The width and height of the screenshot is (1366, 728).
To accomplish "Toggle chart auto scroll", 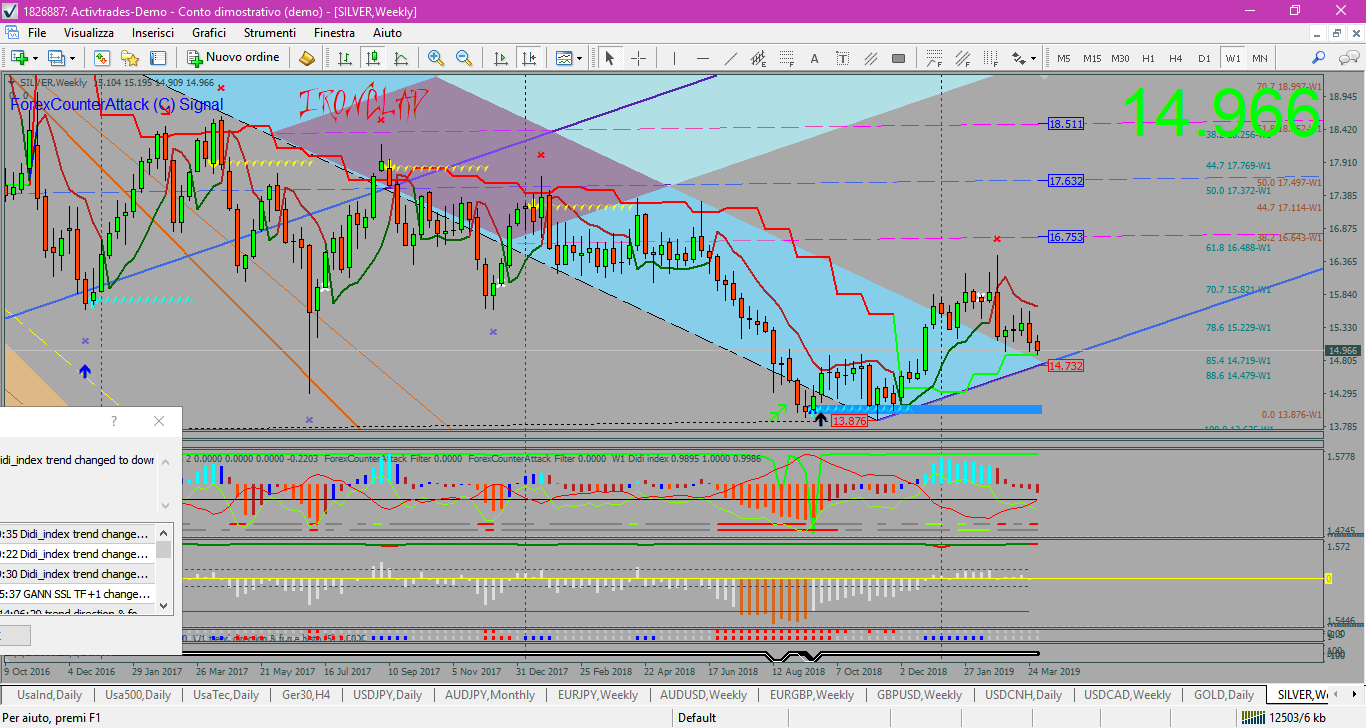I will 501,58.
